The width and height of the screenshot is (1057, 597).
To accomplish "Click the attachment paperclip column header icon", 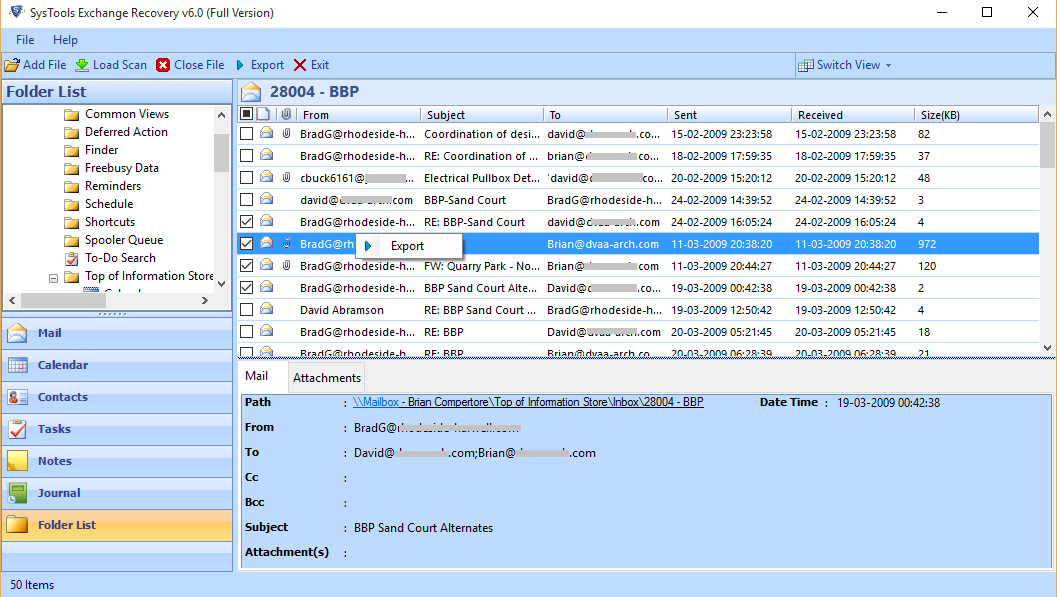I will 286,115.
